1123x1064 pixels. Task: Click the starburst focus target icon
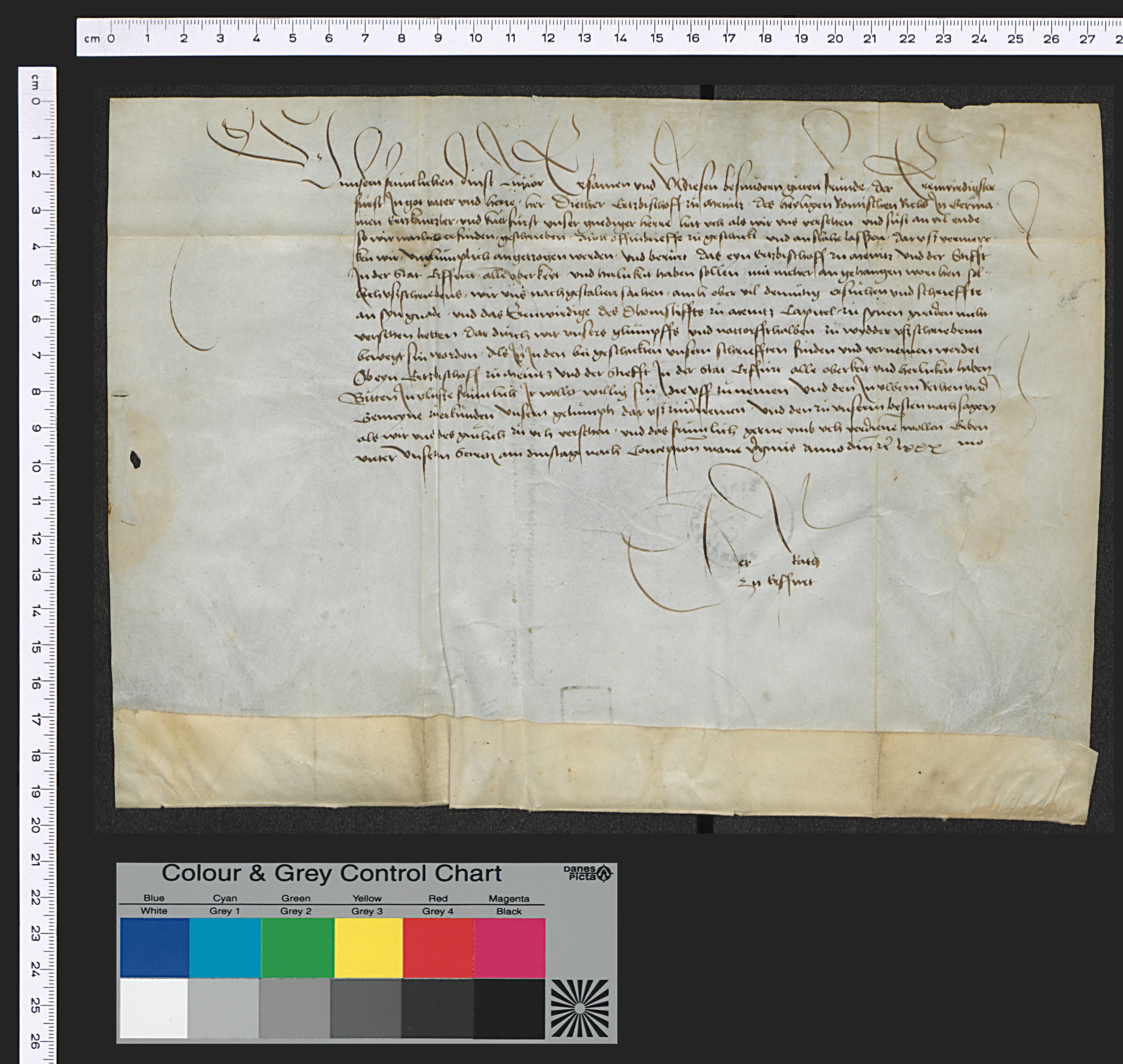coord(580,1008)
